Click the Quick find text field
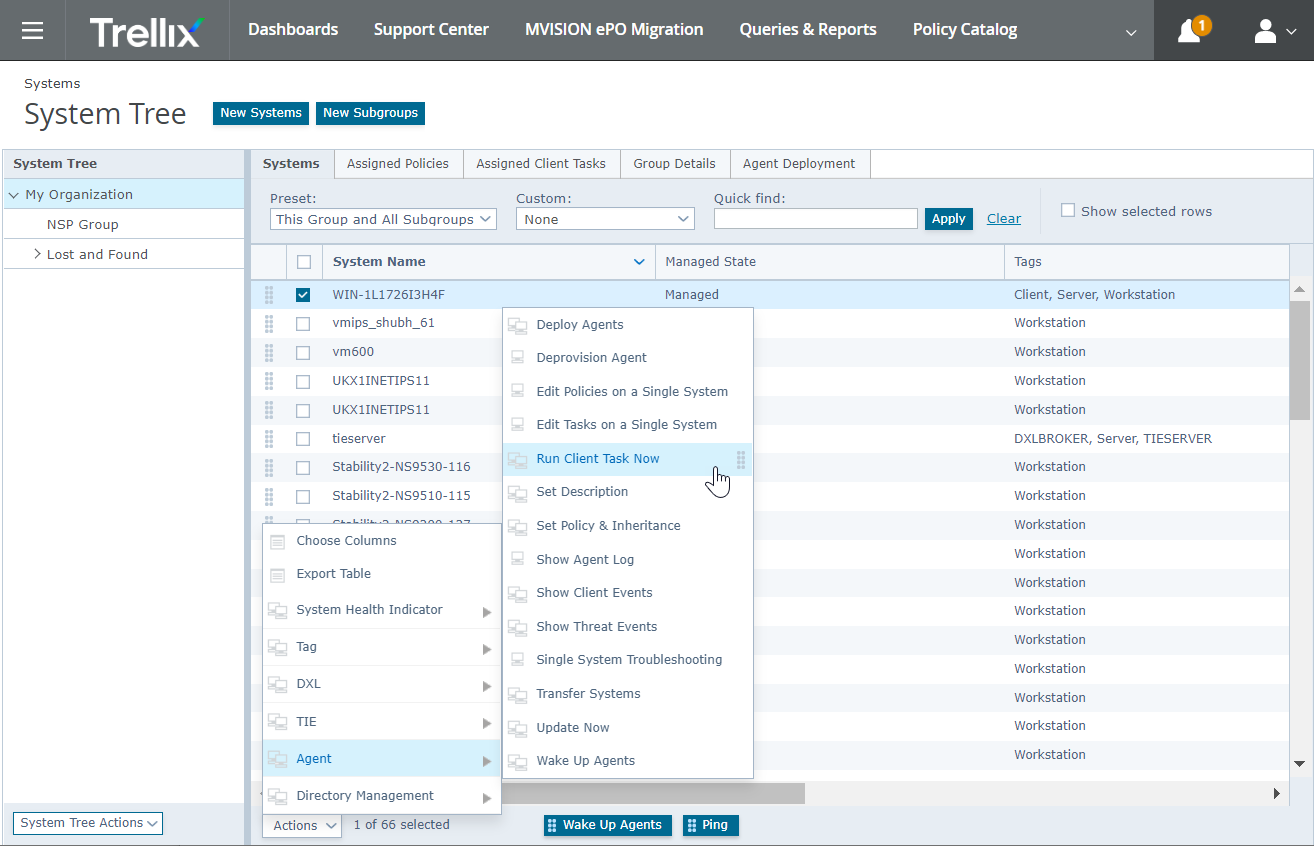This screenshot has height=846, width=1314. [x=816, y=219]
